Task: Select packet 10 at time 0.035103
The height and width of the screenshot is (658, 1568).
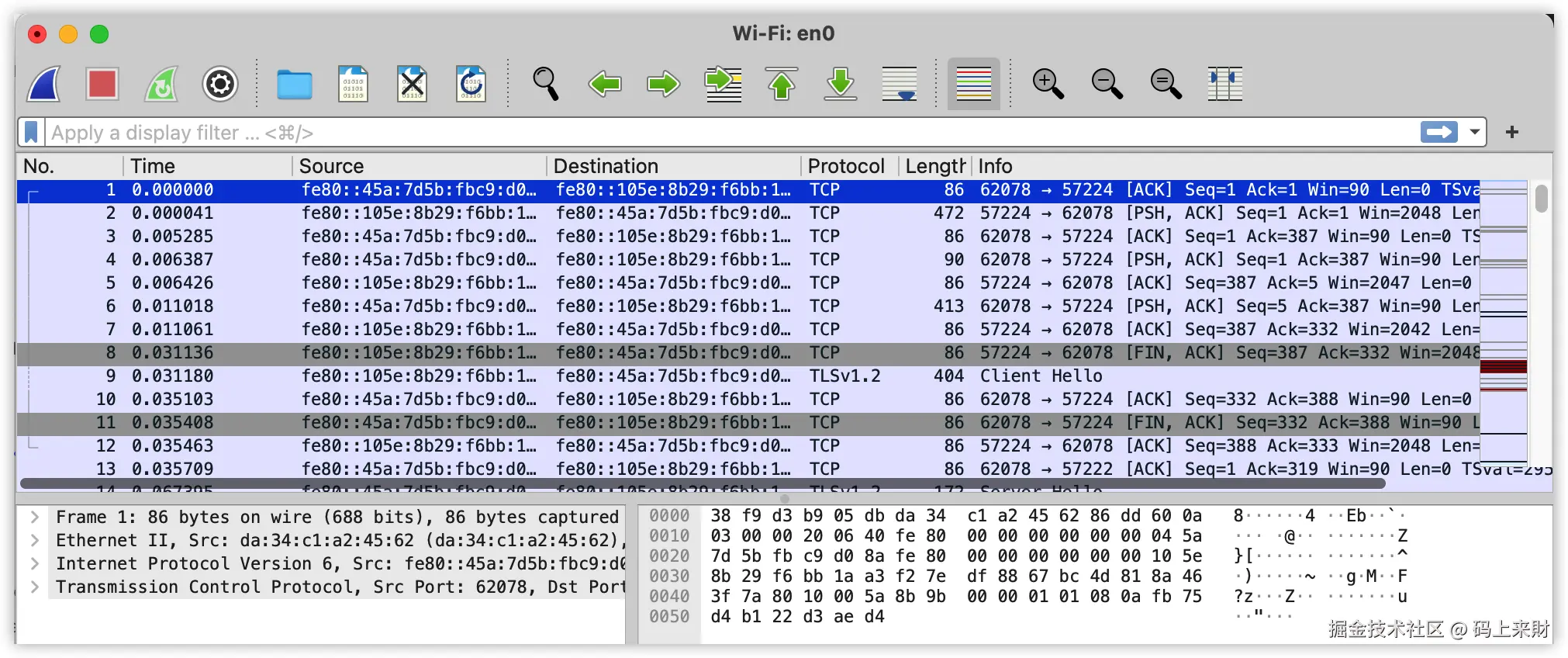Action: [748, 399]
